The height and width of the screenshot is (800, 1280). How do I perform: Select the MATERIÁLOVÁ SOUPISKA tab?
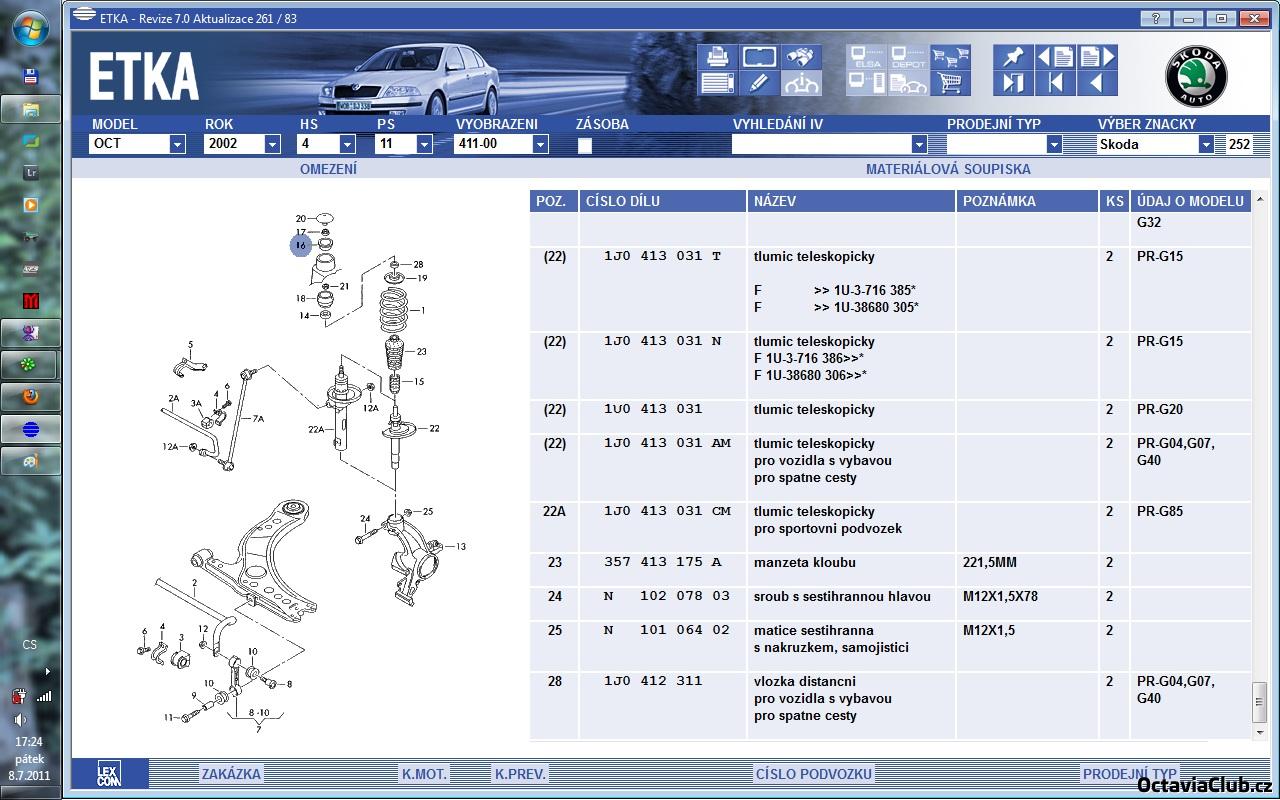pos(947,169)
